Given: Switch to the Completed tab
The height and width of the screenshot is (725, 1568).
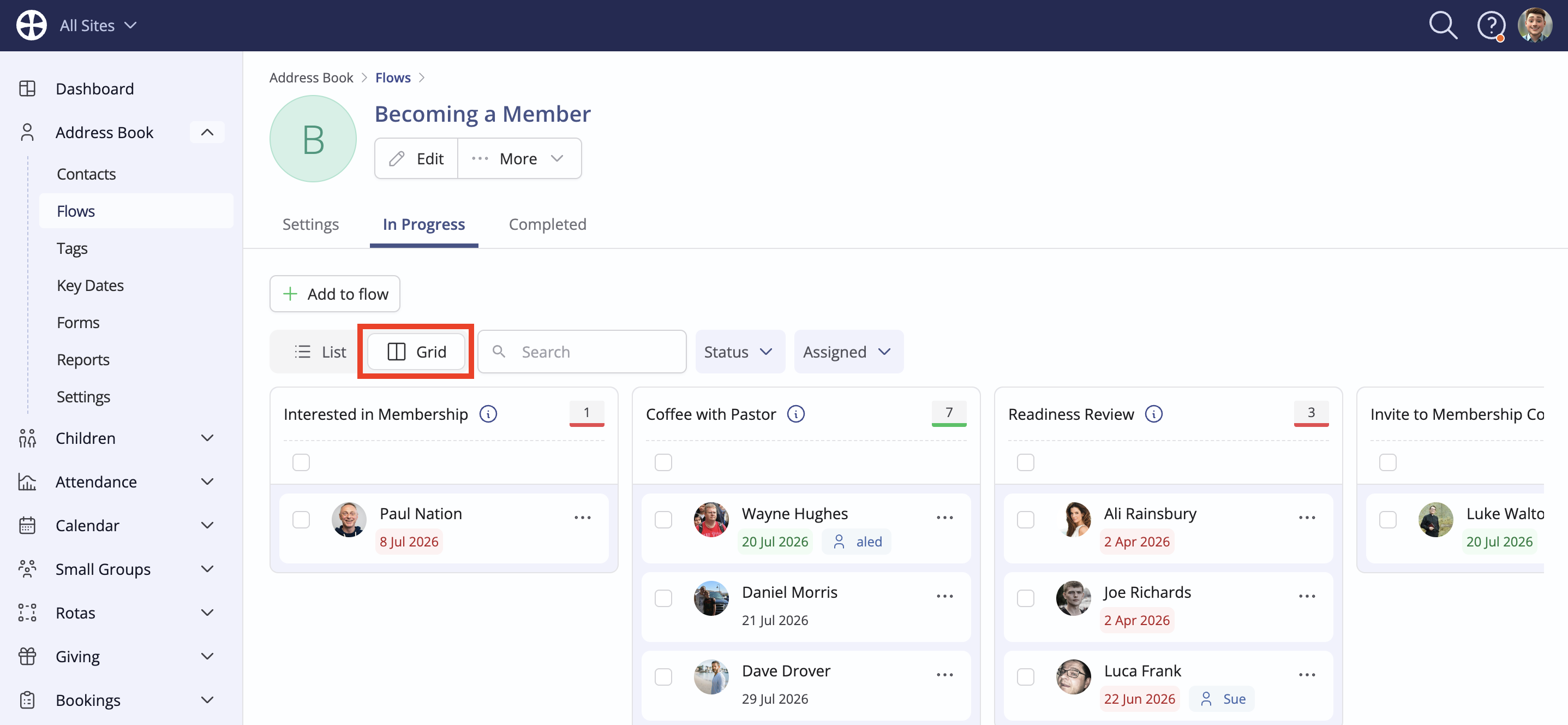Looking at the screenshot, I should (x=547, y=224).
